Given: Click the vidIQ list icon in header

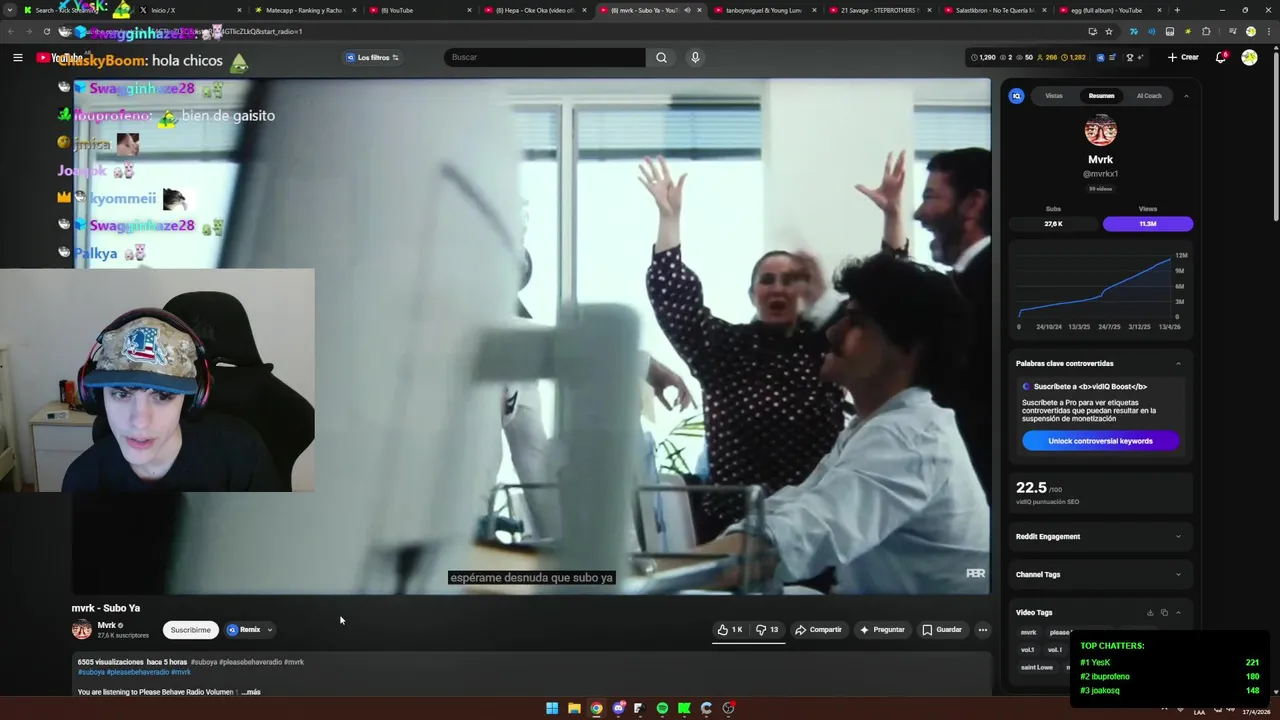Looking at the screenshot, I should point(1112,57).
